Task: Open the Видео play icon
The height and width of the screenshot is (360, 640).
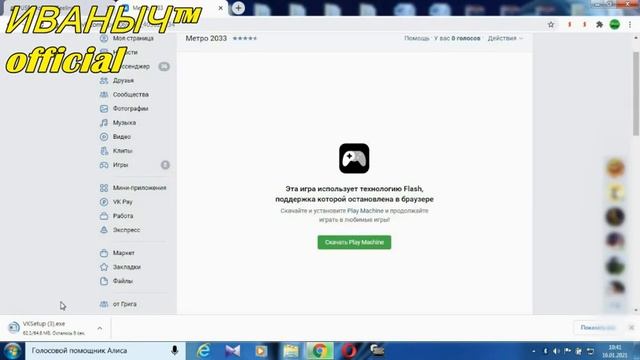Action: pos(104,137)
